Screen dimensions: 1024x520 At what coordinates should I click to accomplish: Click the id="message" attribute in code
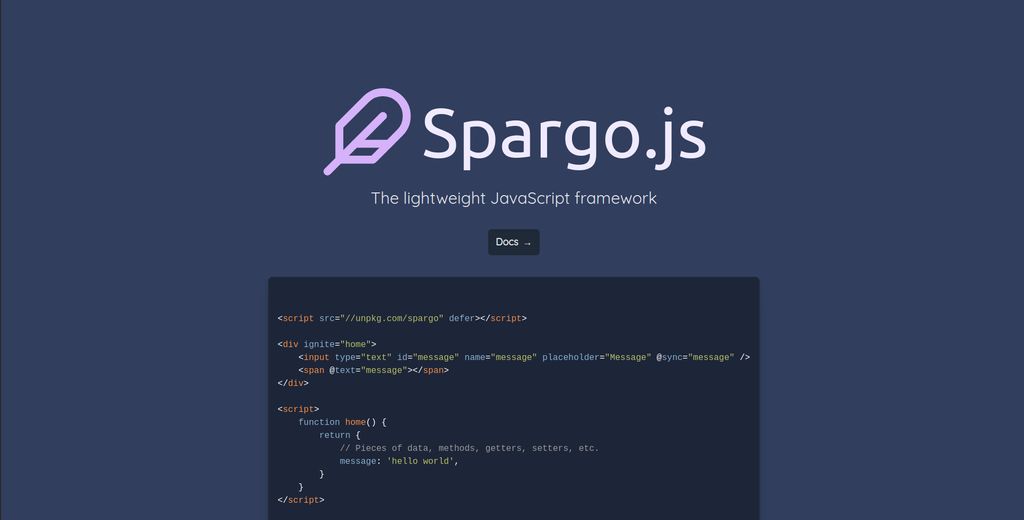pos(428,357)
